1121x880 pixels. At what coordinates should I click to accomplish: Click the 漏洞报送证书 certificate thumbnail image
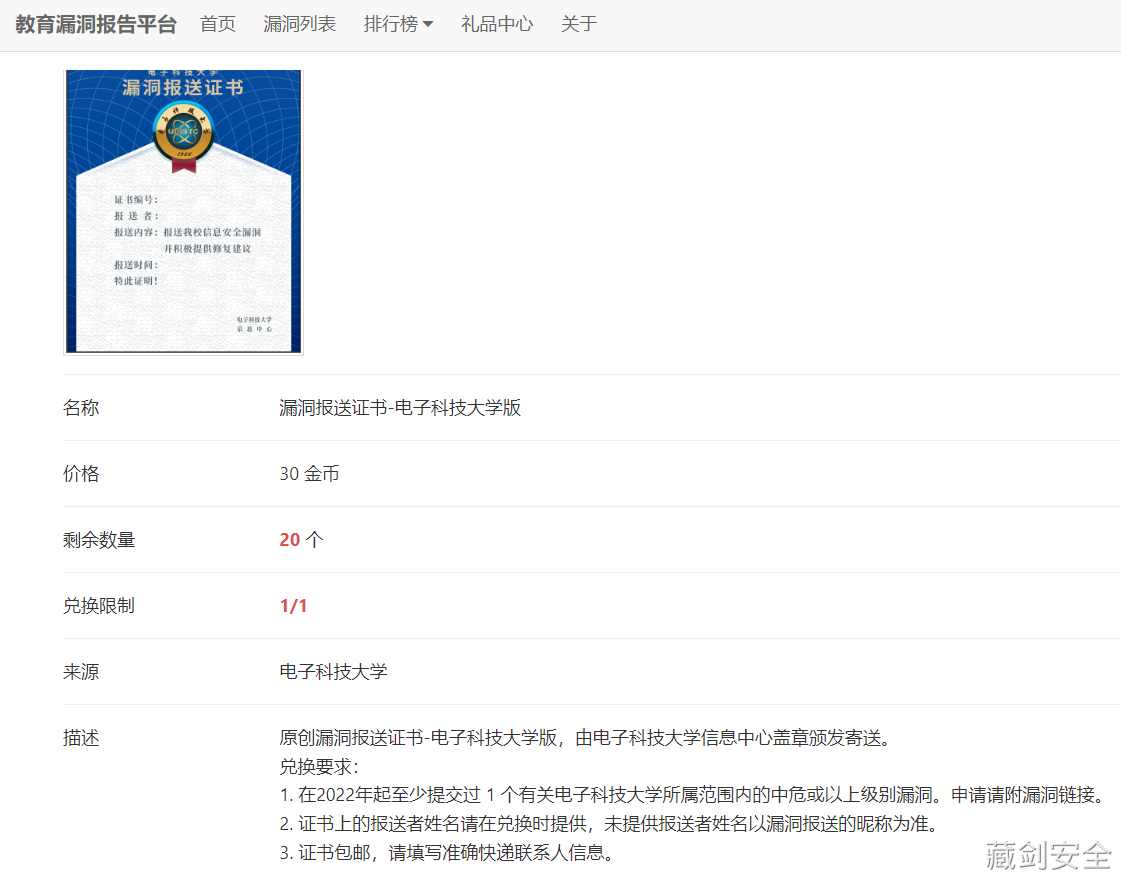coord(183,212)
